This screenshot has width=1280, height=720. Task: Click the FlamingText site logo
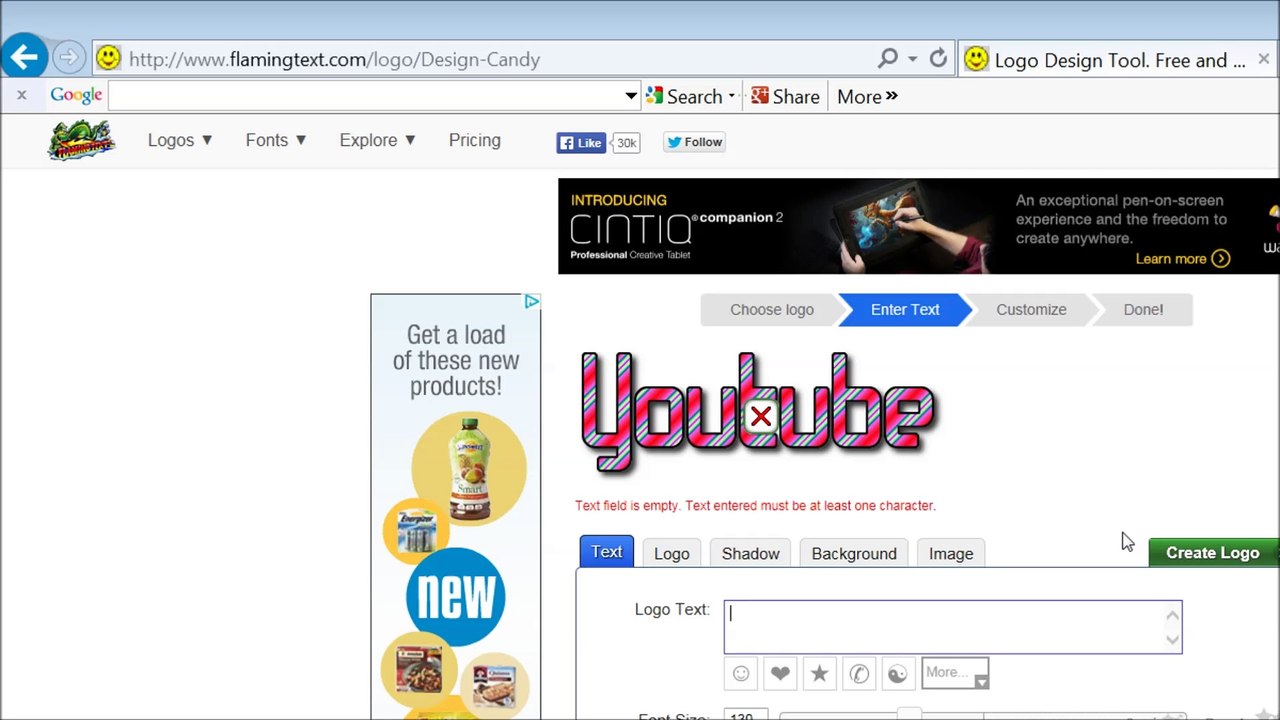(81, 140)
